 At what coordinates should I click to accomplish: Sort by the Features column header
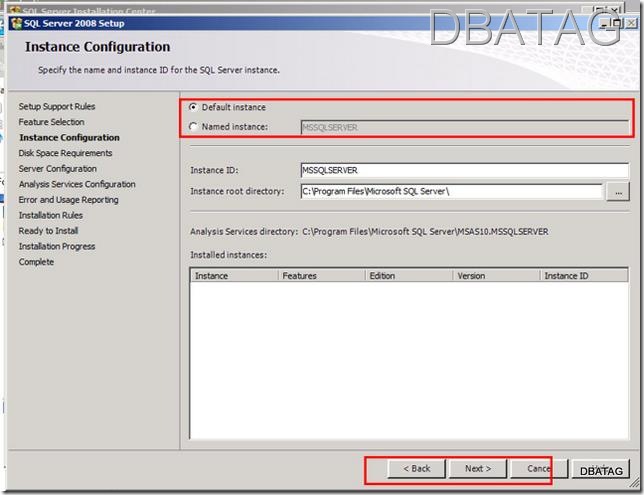(322, 276)
